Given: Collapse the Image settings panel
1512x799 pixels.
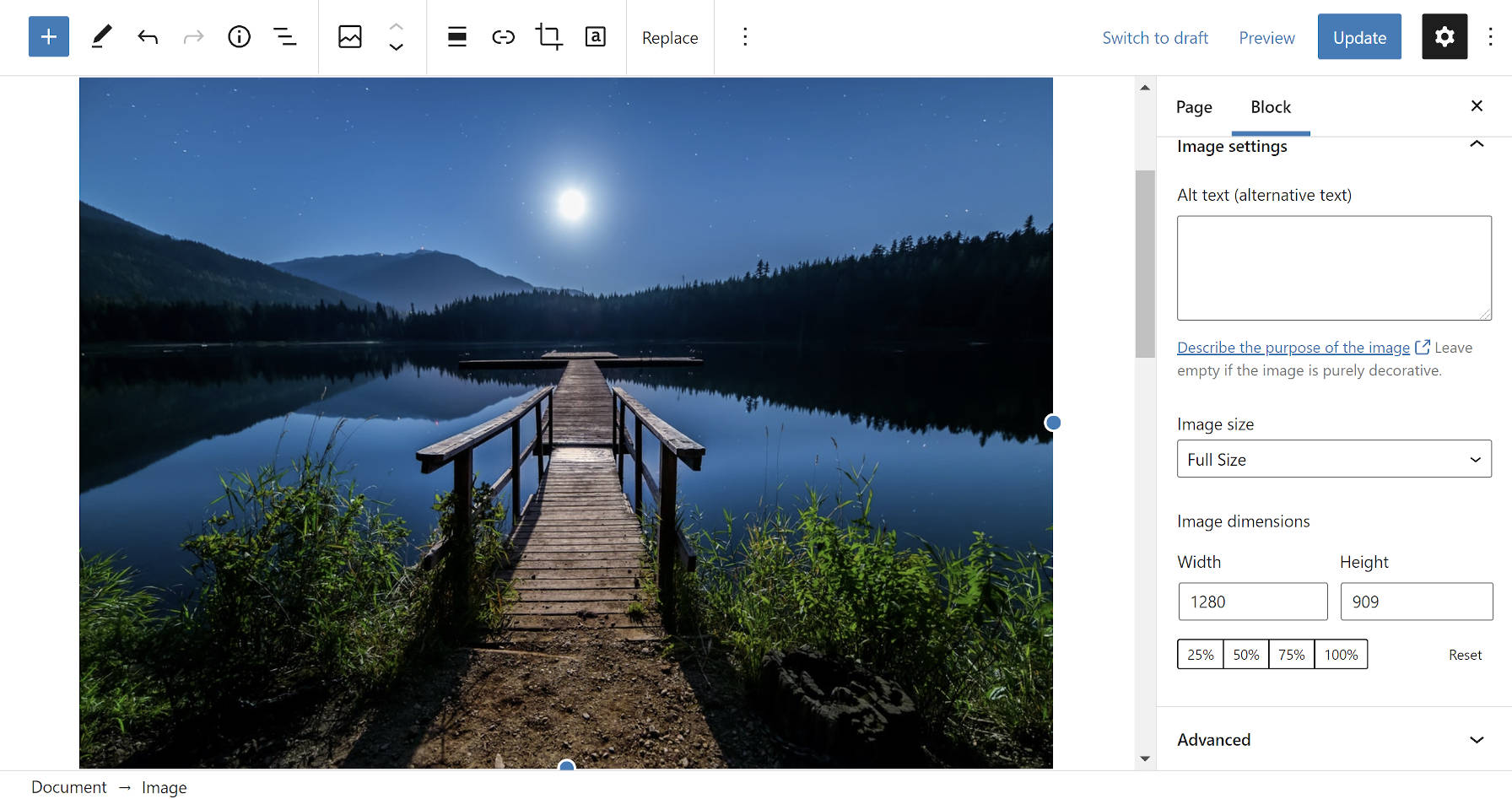Looking at the screenshot, I should pyautogui.click(x=1476, y=145).
